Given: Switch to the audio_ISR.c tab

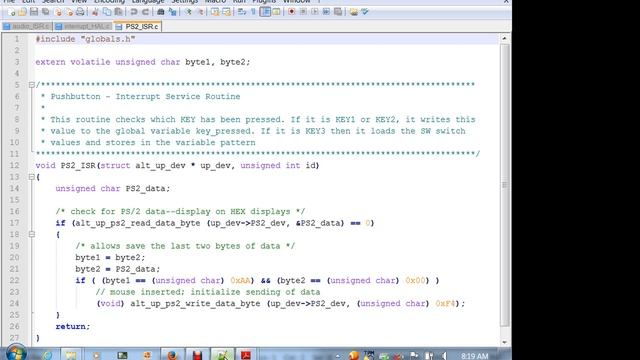Looking at the screenshot, I should click(27, 27).
